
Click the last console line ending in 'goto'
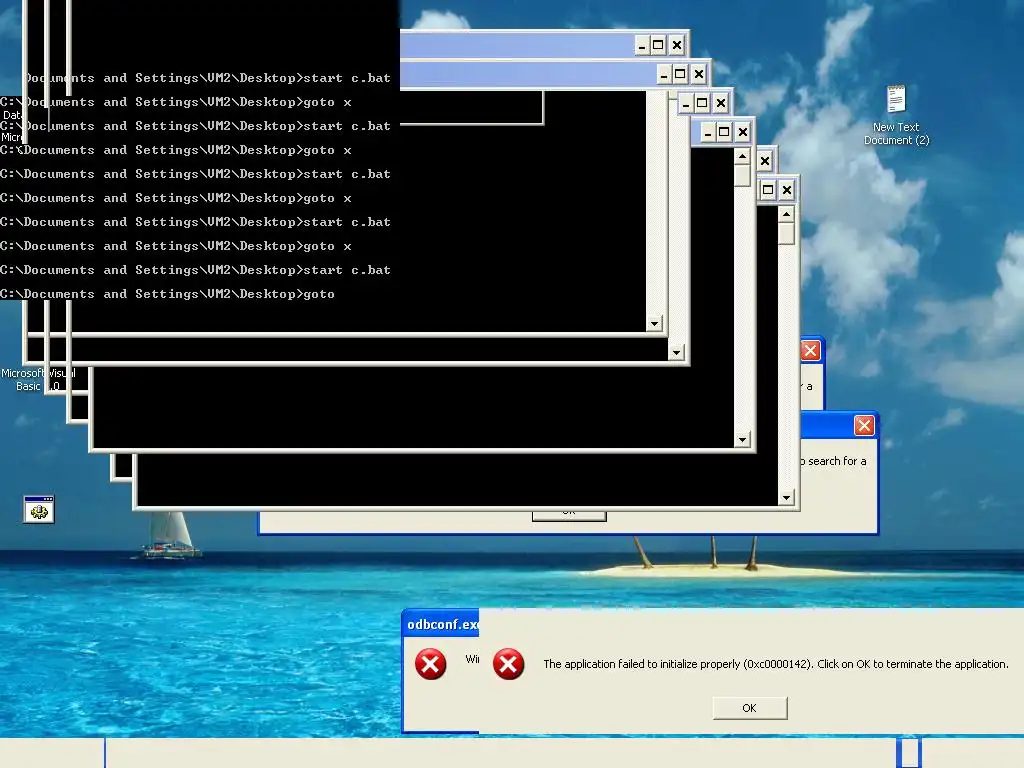click(167, 294)
